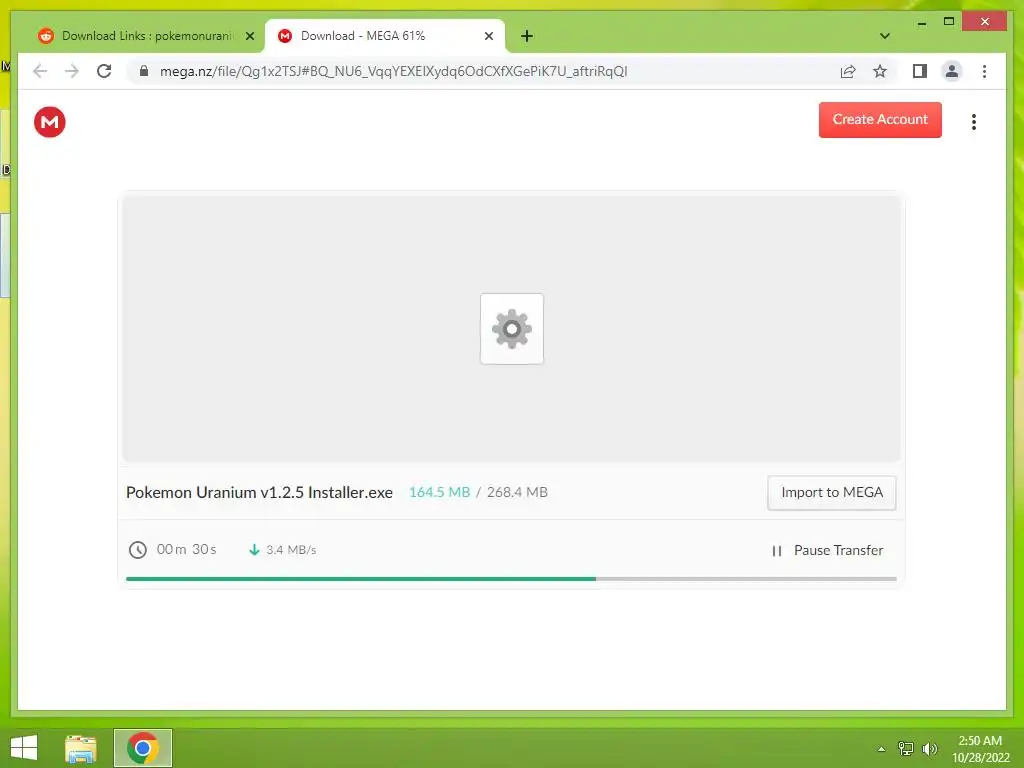Click the clock time-remaining icon

(x=138, y=550)
